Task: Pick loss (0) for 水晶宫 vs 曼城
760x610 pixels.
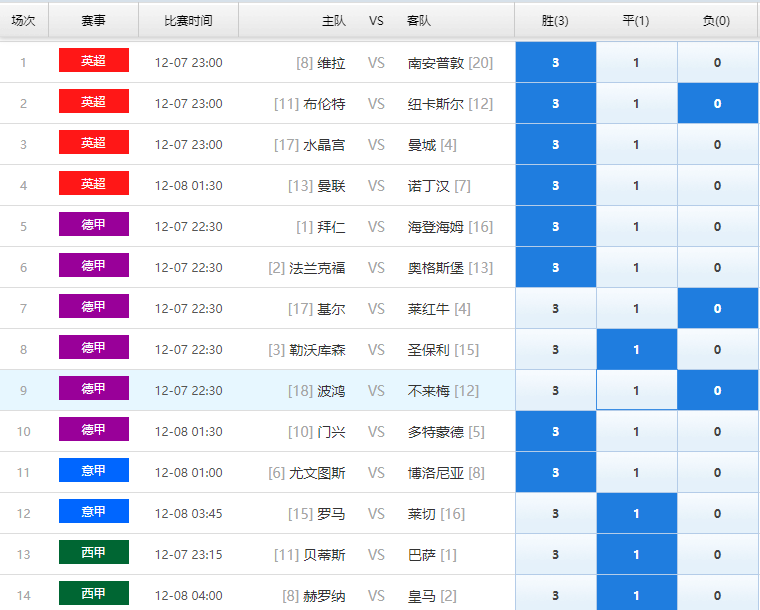Action: coord(717,144)
